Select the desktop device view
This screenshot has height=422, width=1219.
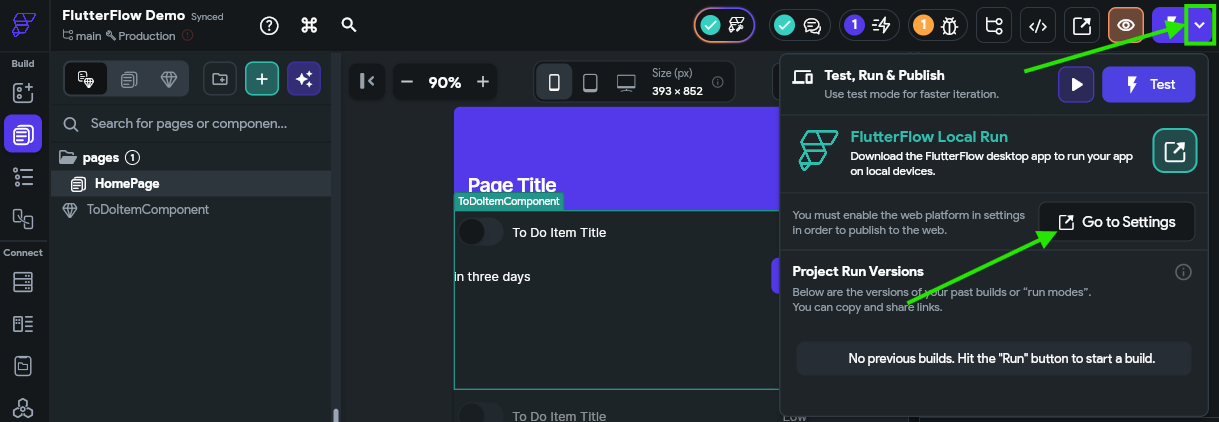click(626, 82)
